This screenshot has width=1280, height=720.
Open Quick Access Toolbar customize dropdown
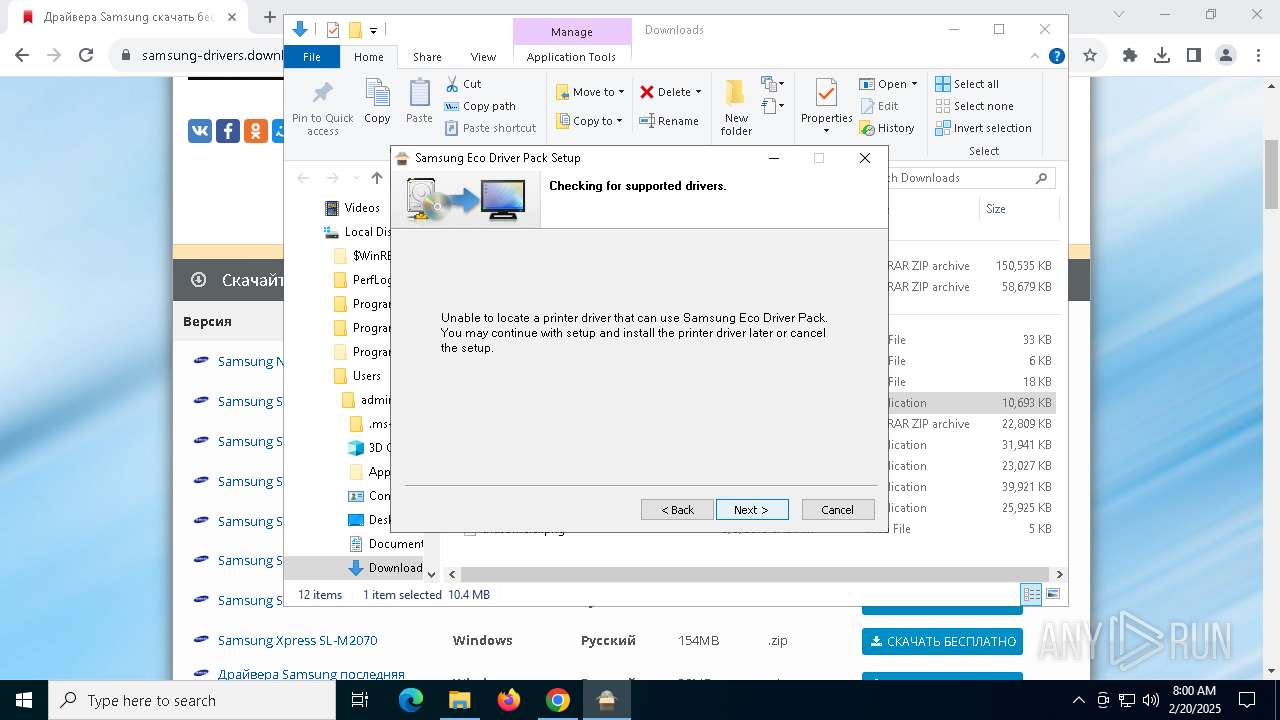(x=373, y=31)
